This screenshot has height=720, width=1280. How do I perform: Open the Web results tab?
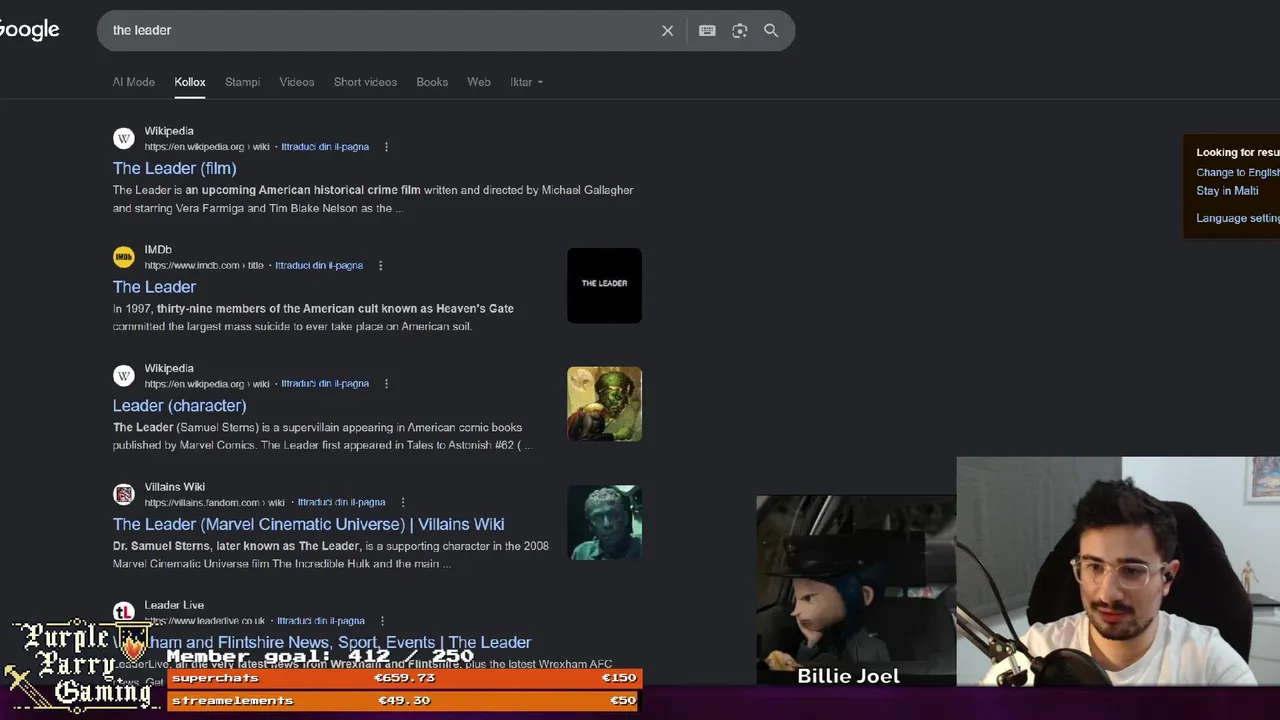[479, 82]
